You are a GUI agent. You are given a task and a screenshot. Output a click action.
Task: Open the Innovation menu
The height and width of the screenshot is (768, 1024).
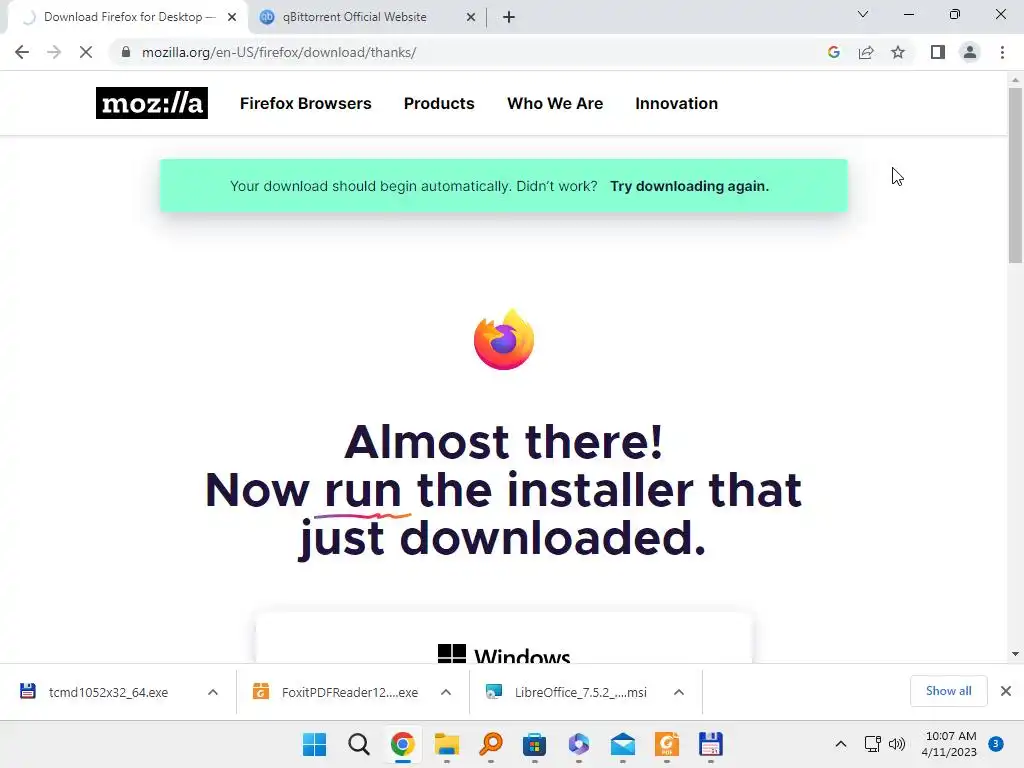point(677,103)
